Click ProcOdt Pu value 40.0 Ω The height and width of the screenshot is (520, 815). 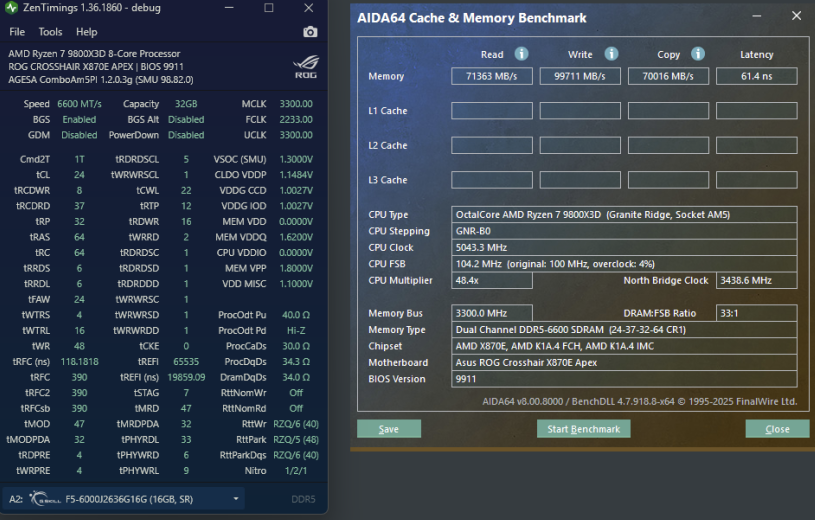pos(296,315)
